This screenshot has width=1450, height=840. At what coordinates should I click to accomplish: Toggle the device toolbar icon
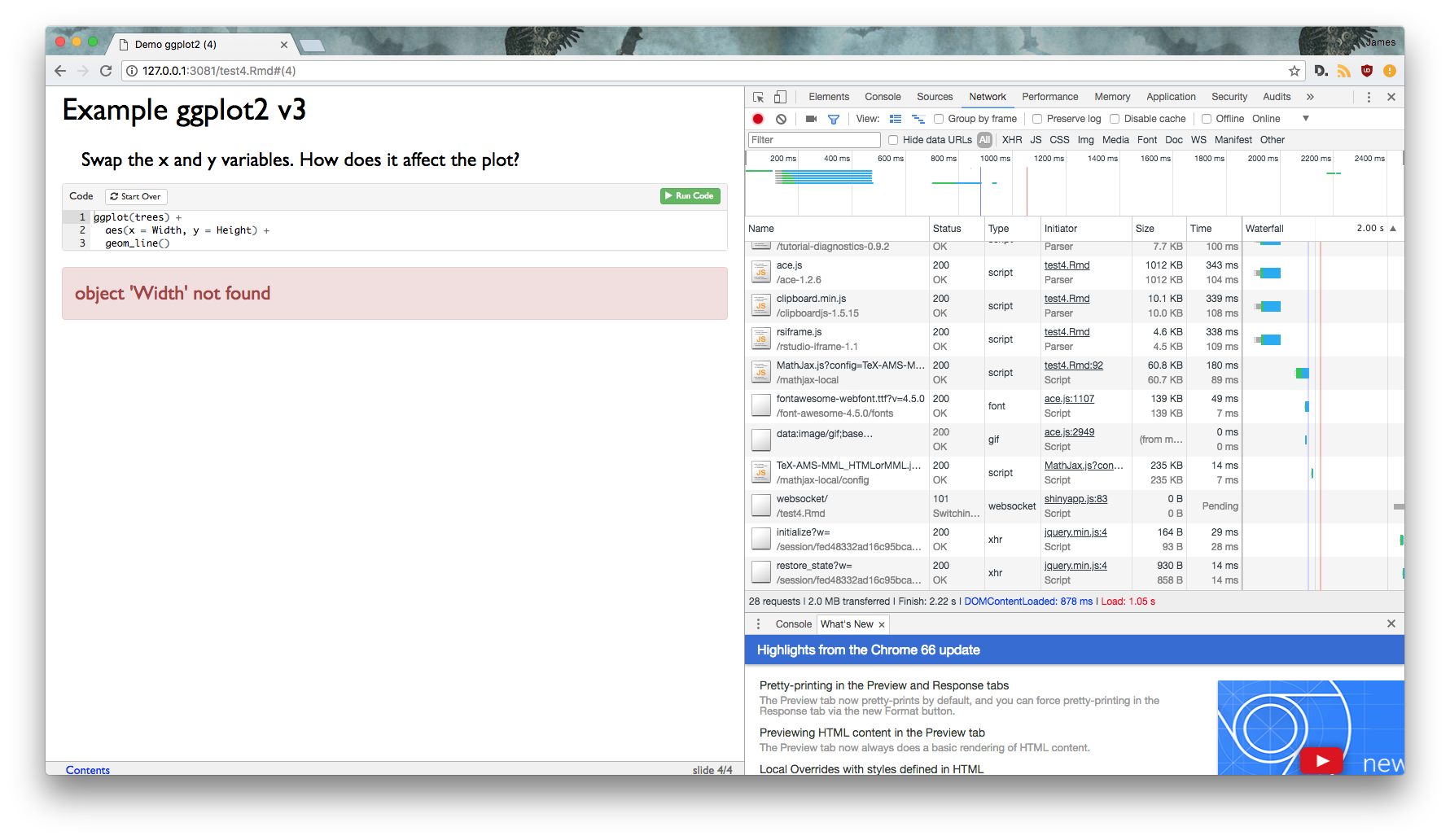pos(779,96)
